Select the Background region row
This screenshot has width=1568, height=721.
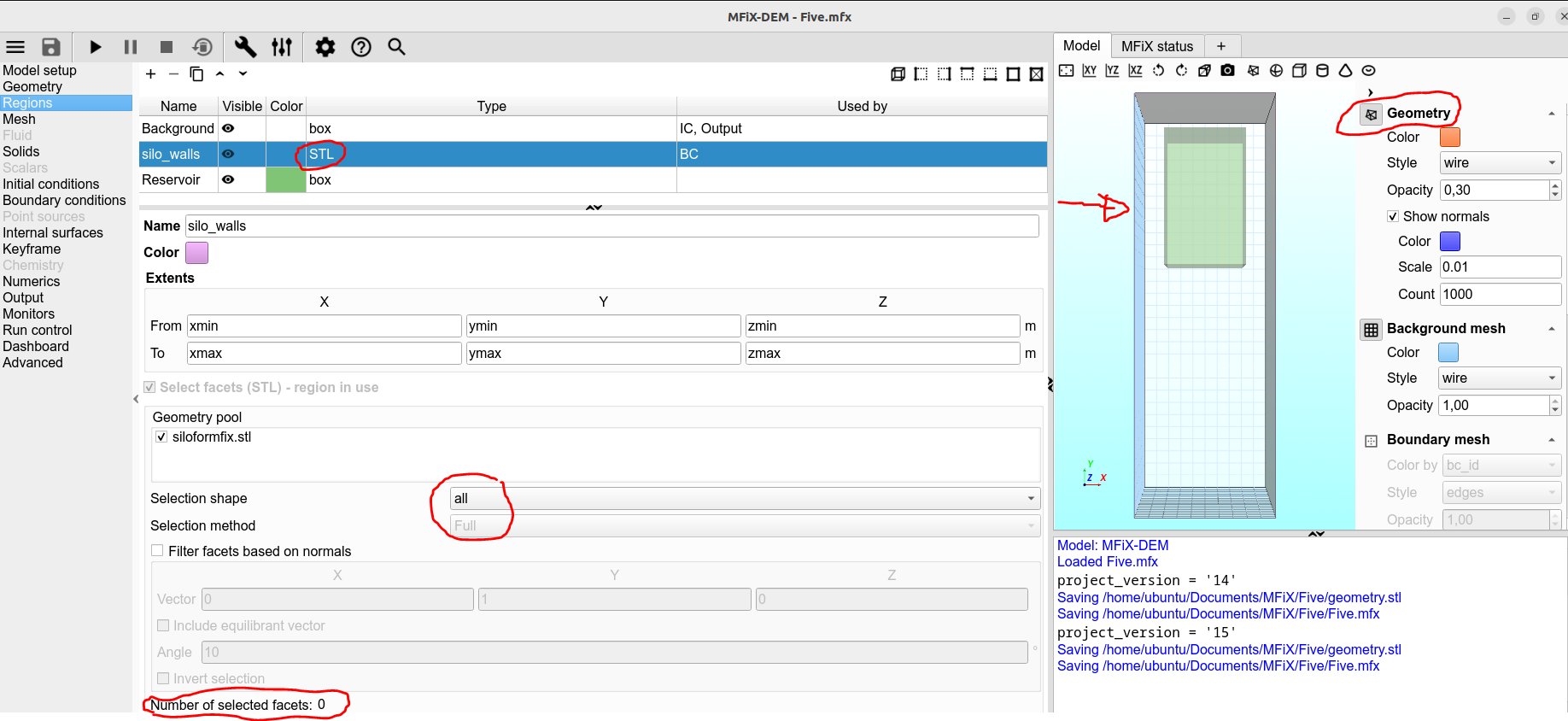178,128
